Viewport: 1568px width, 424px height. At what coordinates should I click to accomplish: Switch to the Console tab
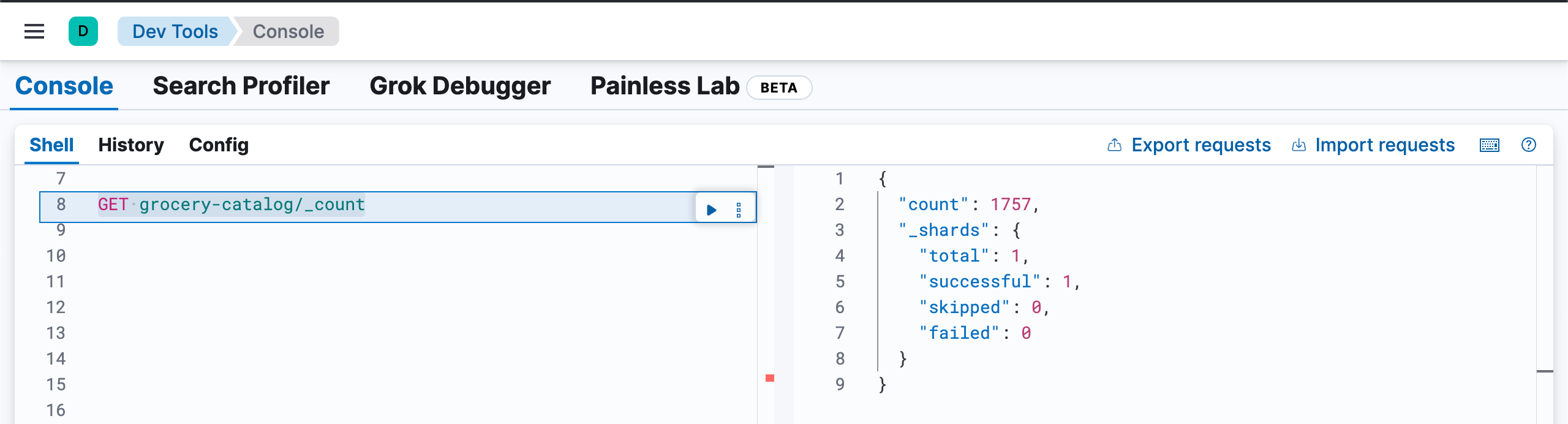(x=64, y=86)
